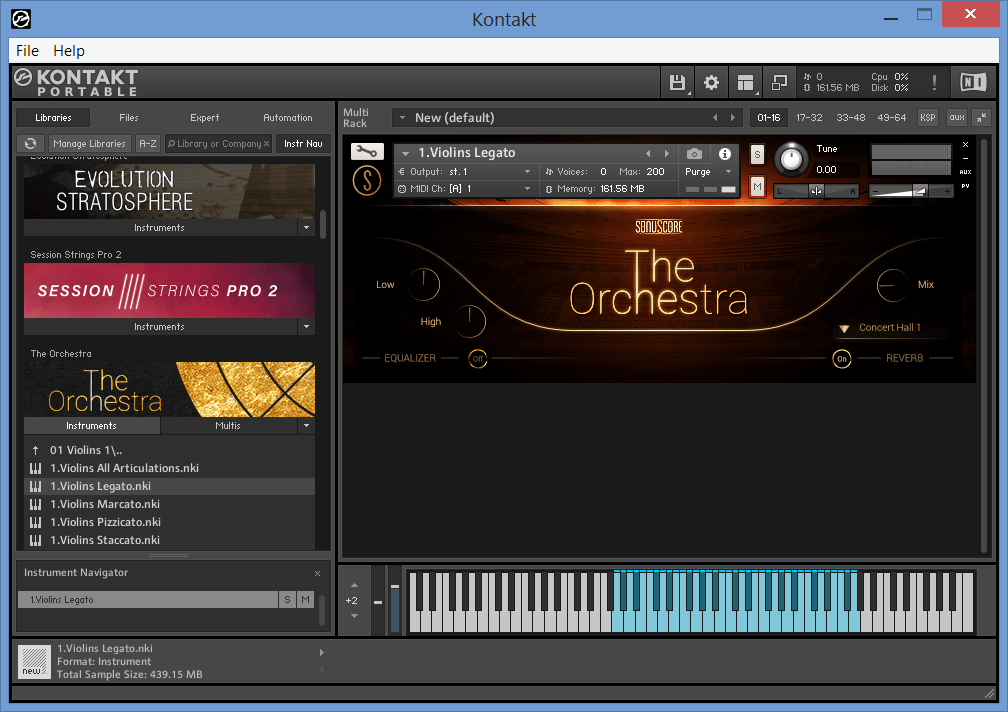Viewport: 1008px width, 712px height.
Task: Select 1.Violins Marcato.nki in the list
Action: coord(170,504)
